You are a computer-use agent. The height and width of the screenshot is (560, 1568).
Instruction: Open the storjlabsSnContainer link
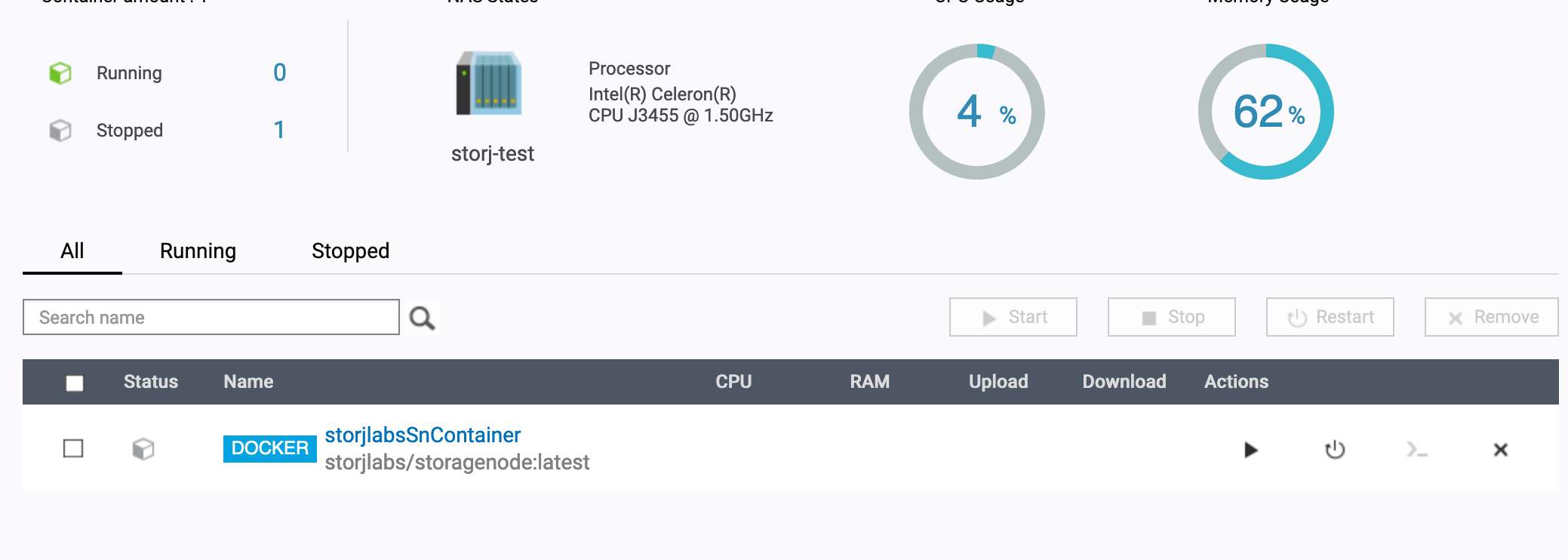click(423, 435)
